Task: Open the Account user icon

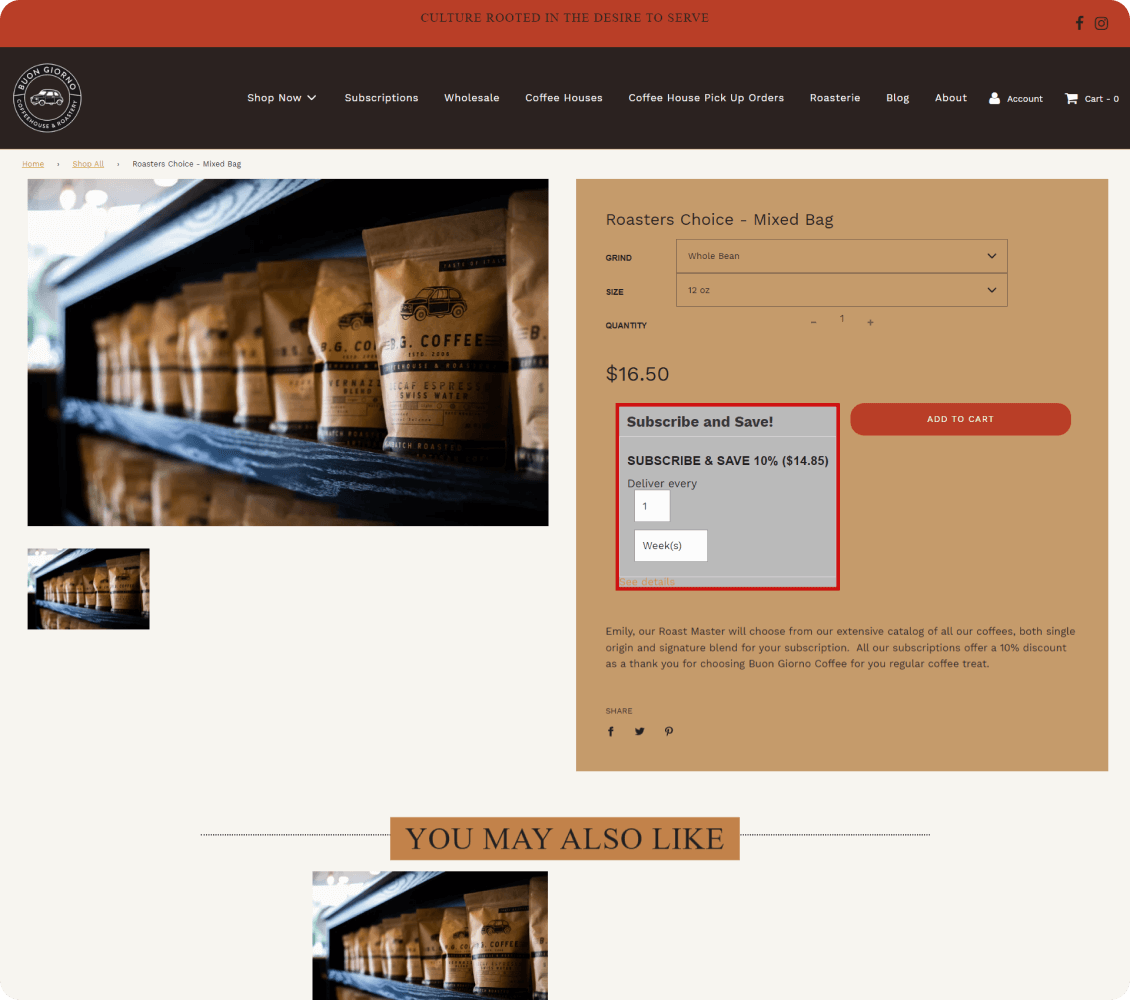Action: click(x=994, y=98)
